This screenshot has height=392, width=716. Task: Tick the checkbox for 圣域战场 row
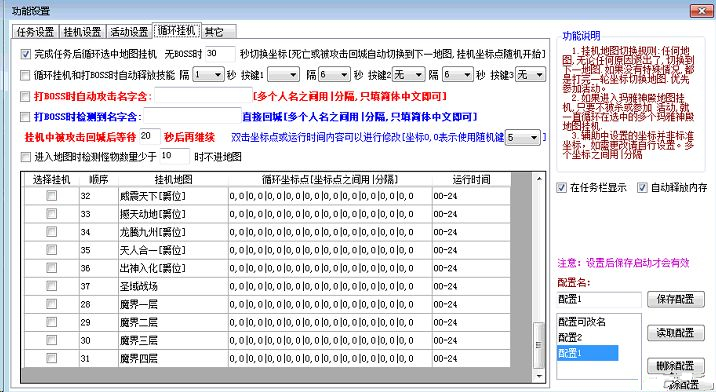click(52, 286)
